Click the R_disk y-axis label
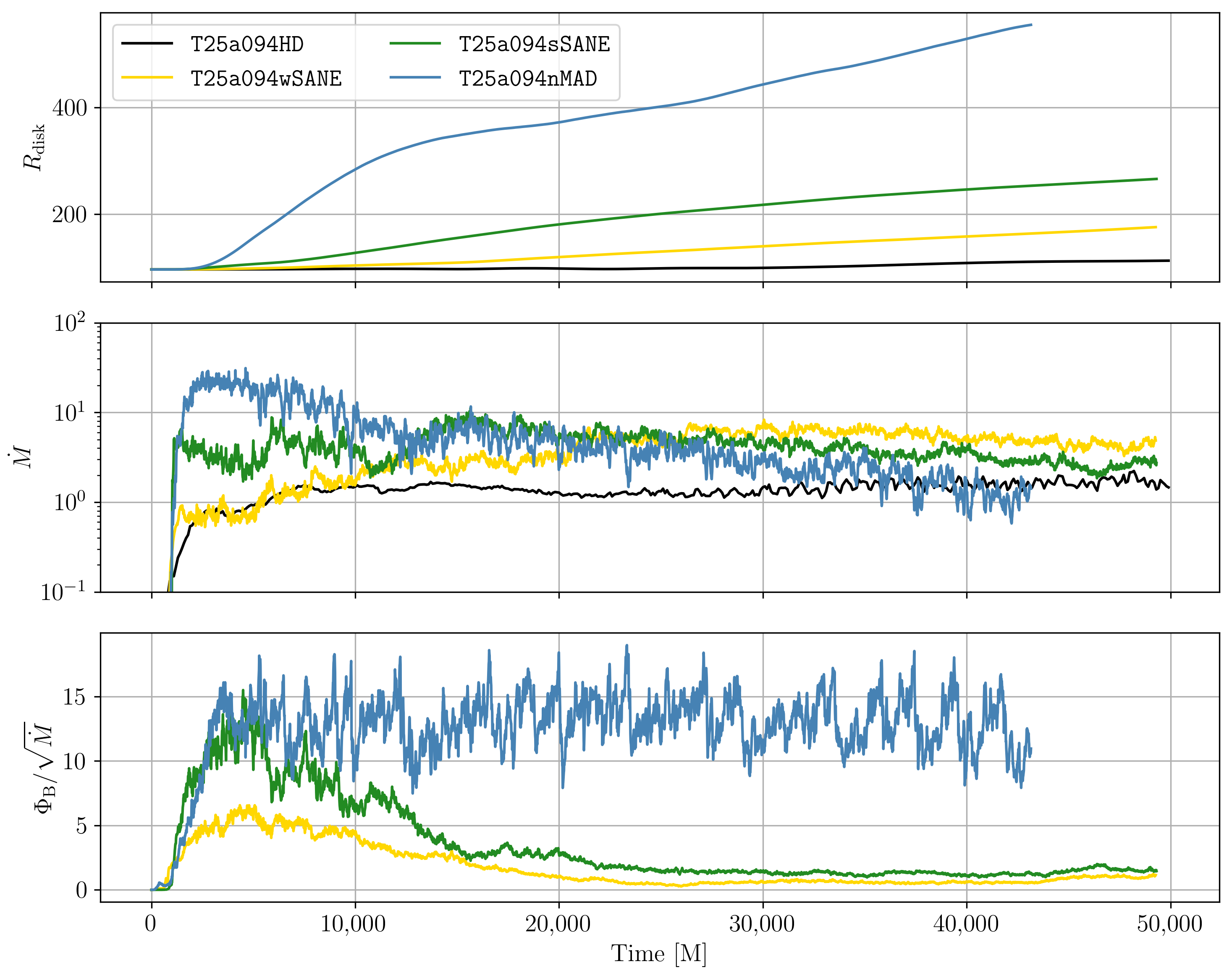 [x=33, y=147]
